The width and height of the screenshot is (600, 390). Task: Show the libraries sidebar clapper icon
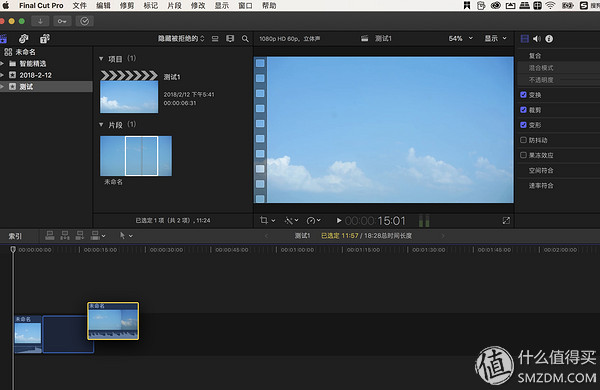pos(3,39)
